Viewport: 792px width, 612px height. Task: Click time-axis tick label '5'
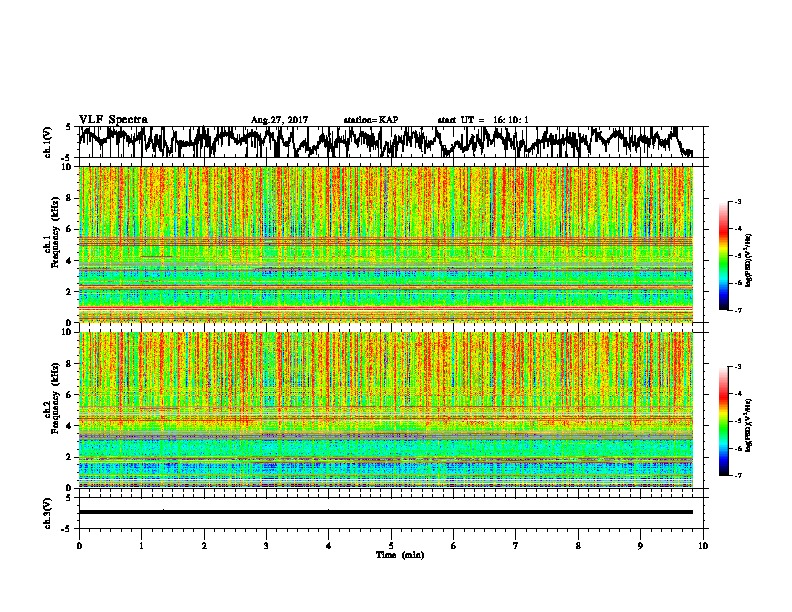click(391, 546)
